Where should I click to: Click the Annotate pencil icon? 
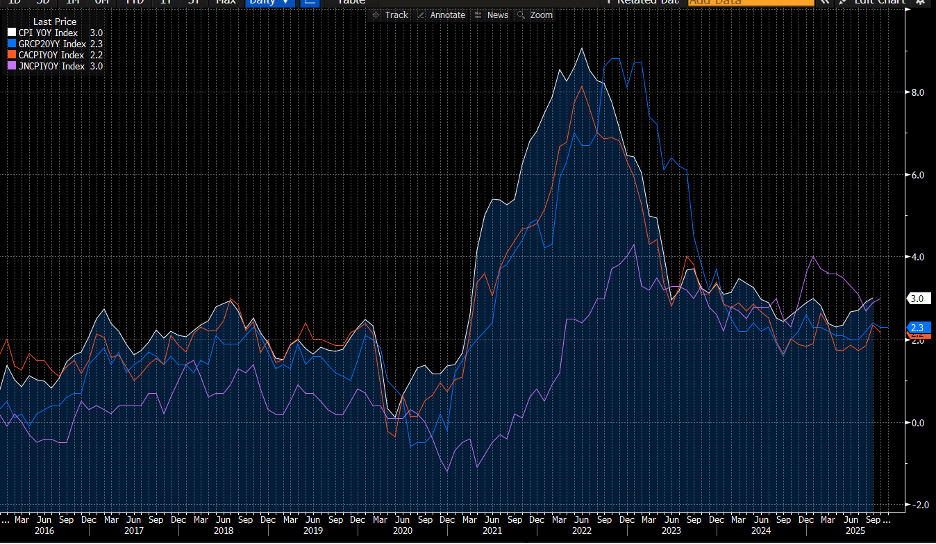(422, 15)
